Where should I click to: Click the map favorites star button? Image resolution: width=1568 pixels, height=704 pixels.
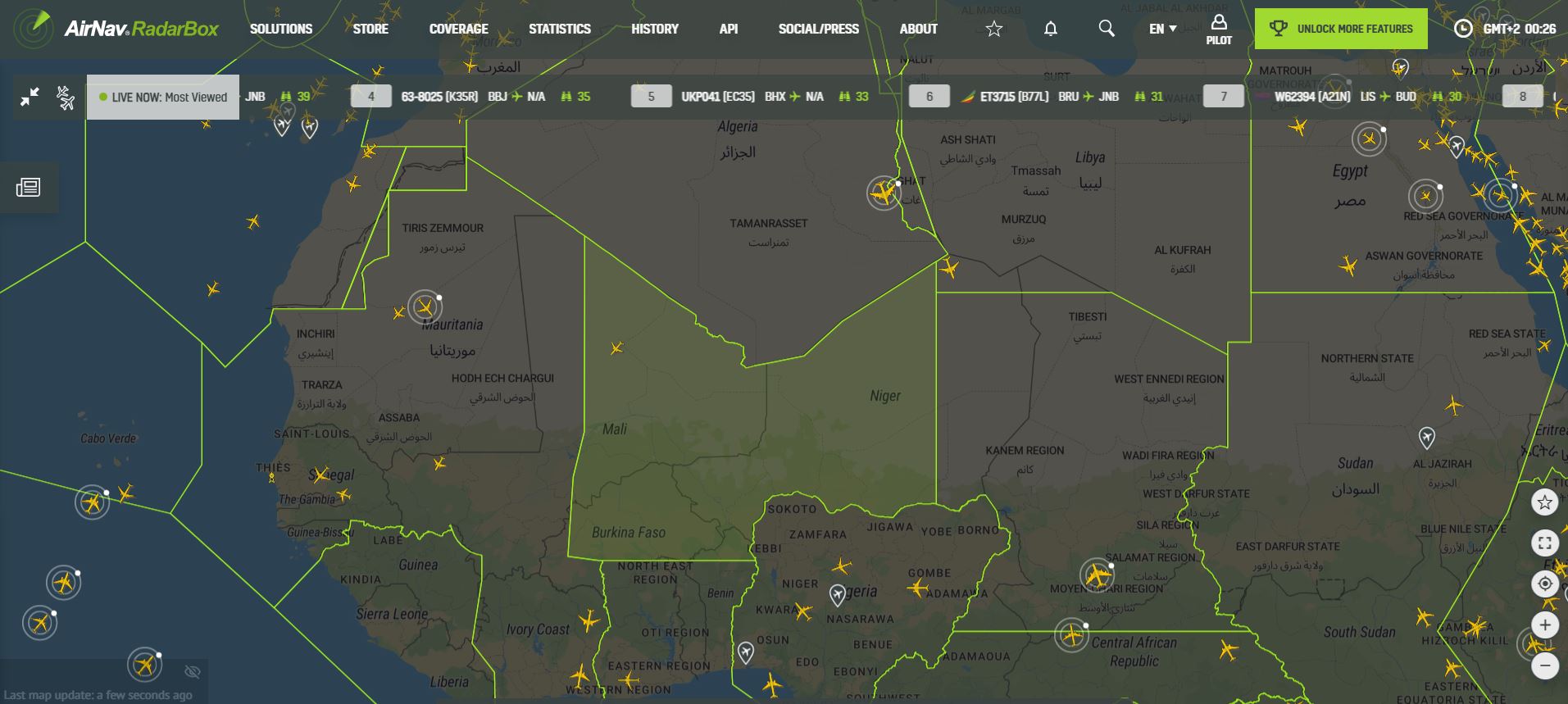click(x=1544, y=502)
